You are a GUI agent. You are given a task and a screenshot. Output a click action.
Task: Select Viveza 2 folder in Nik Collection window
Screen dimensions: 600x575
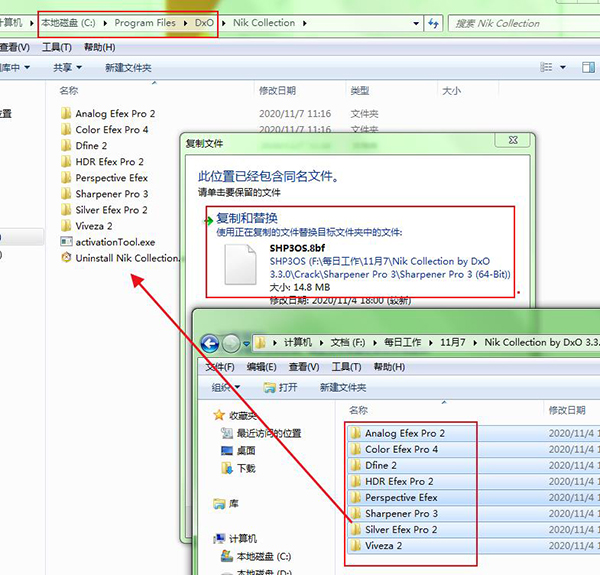point(86,226)
